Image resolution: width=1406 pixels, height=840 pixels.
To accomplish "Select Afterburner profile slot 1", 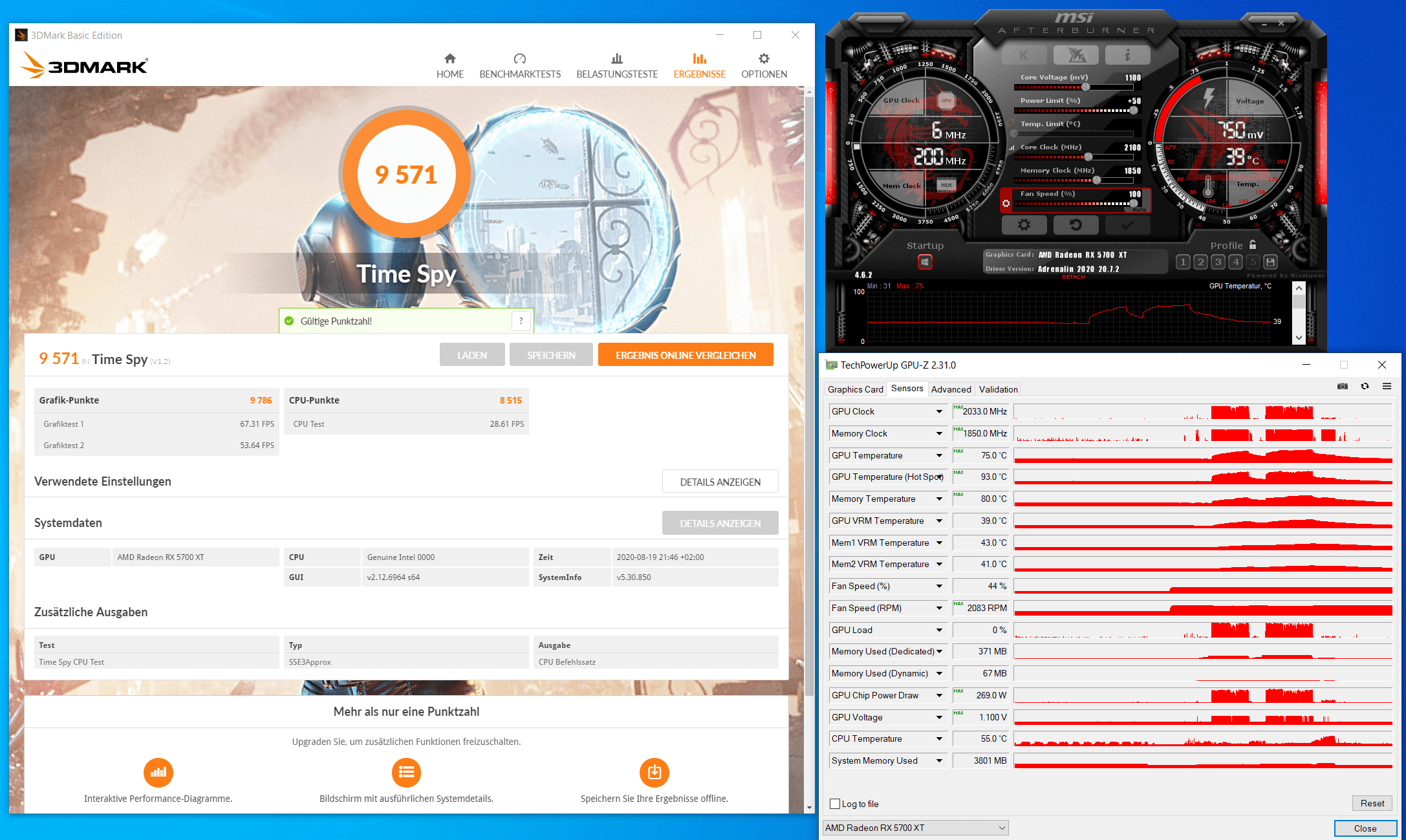I will click(x=1183, y=262).
